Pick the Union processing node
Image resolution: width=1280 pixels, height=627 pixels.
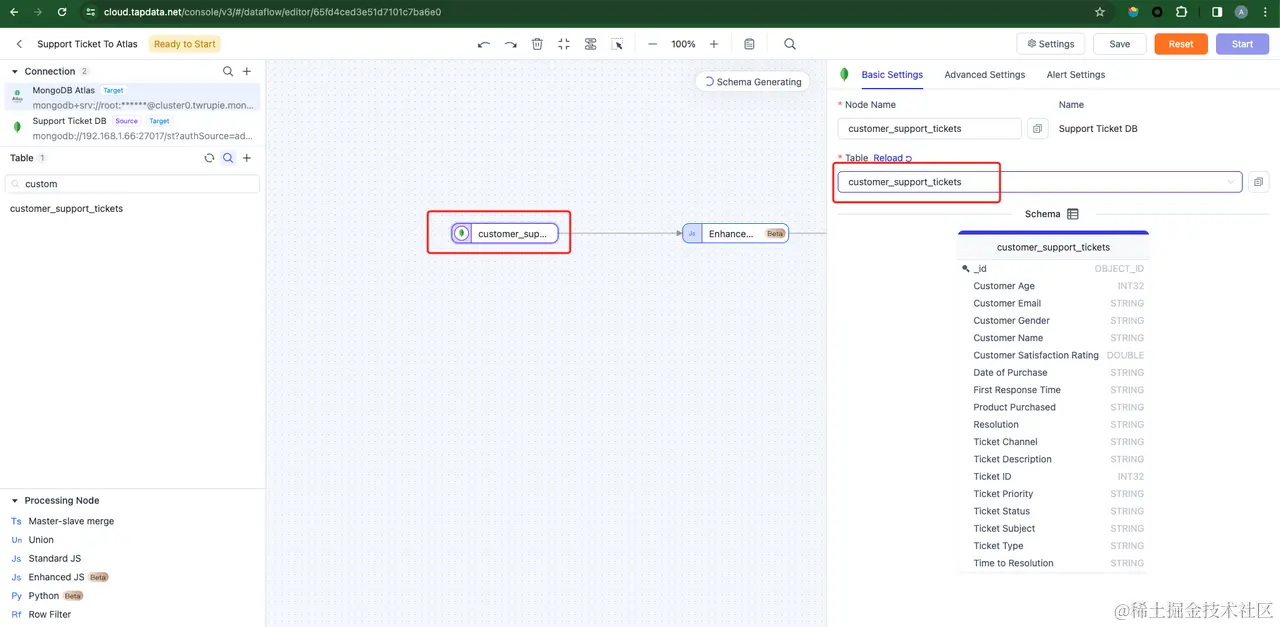(41, 540)
